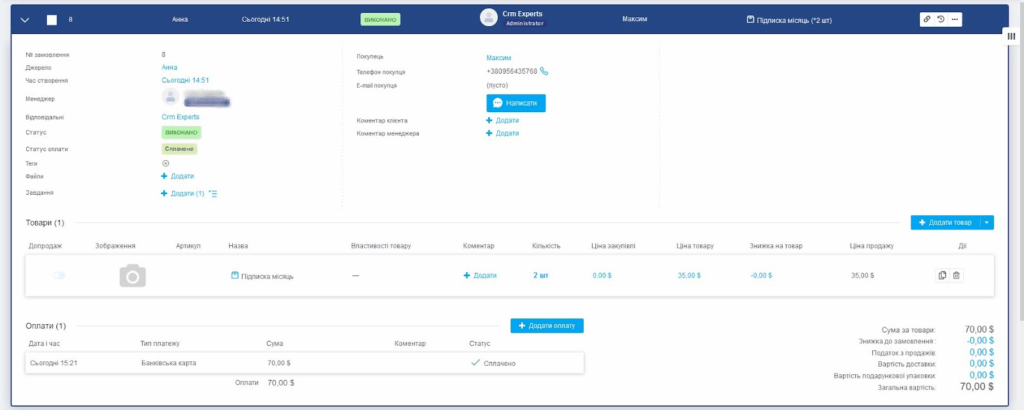Toggle the Допродаж switch for the product

tap(59, 275)
